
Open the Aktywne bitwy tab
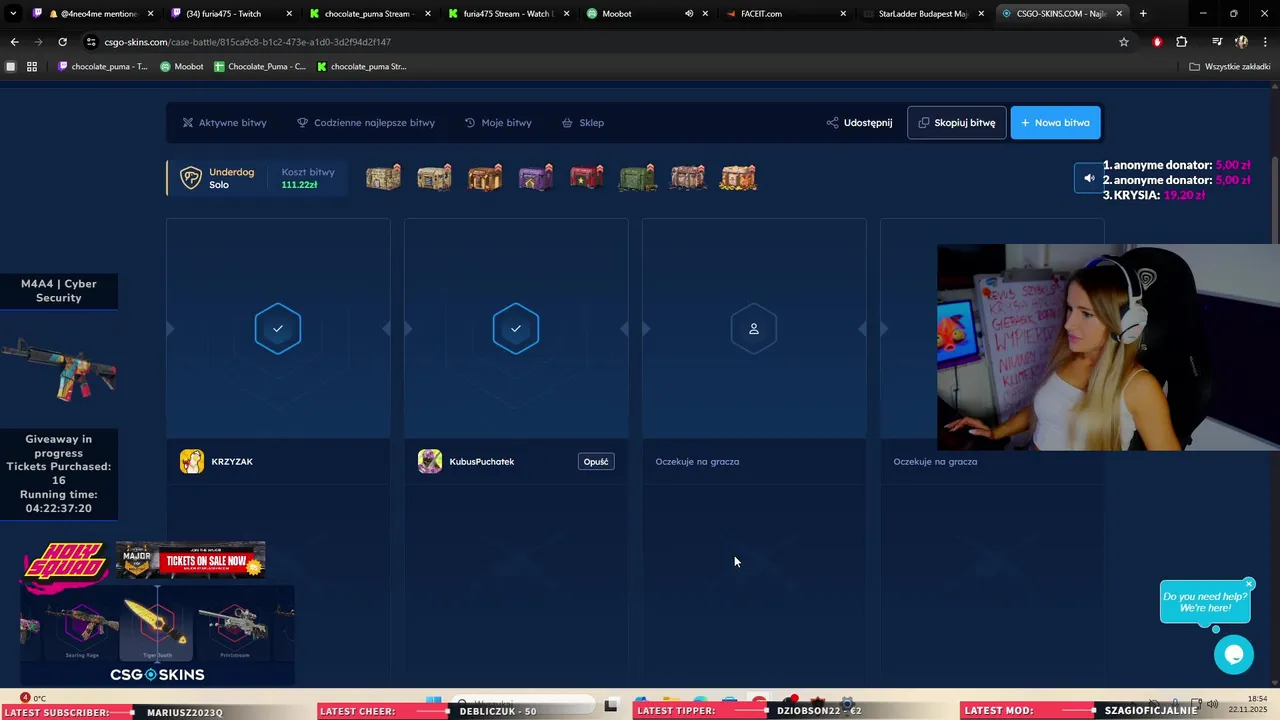pyautogui.click(x=224, y=123)
